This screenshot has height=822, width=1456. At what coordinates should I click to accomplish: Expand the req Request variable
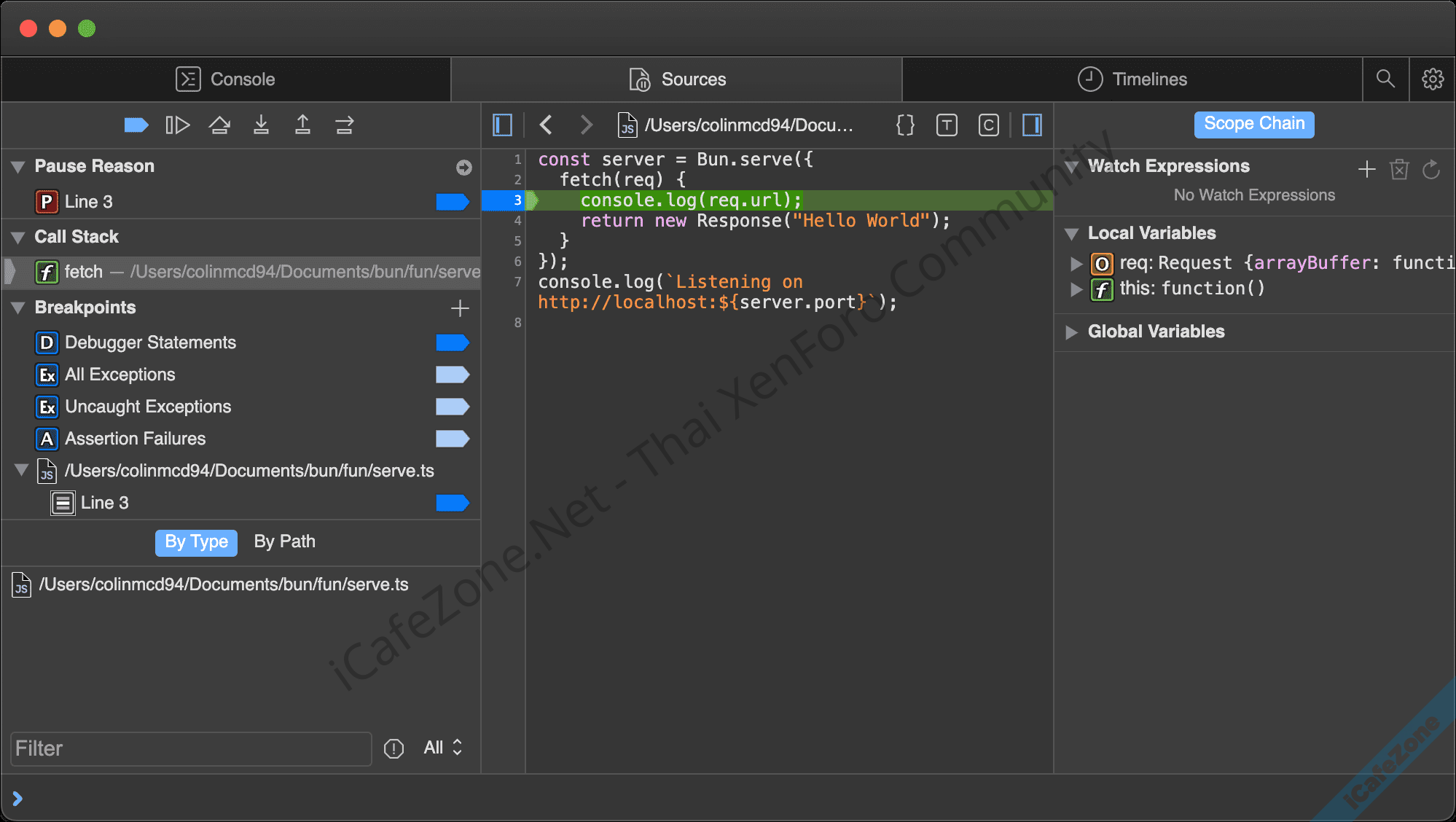(x=1076, y=264)
